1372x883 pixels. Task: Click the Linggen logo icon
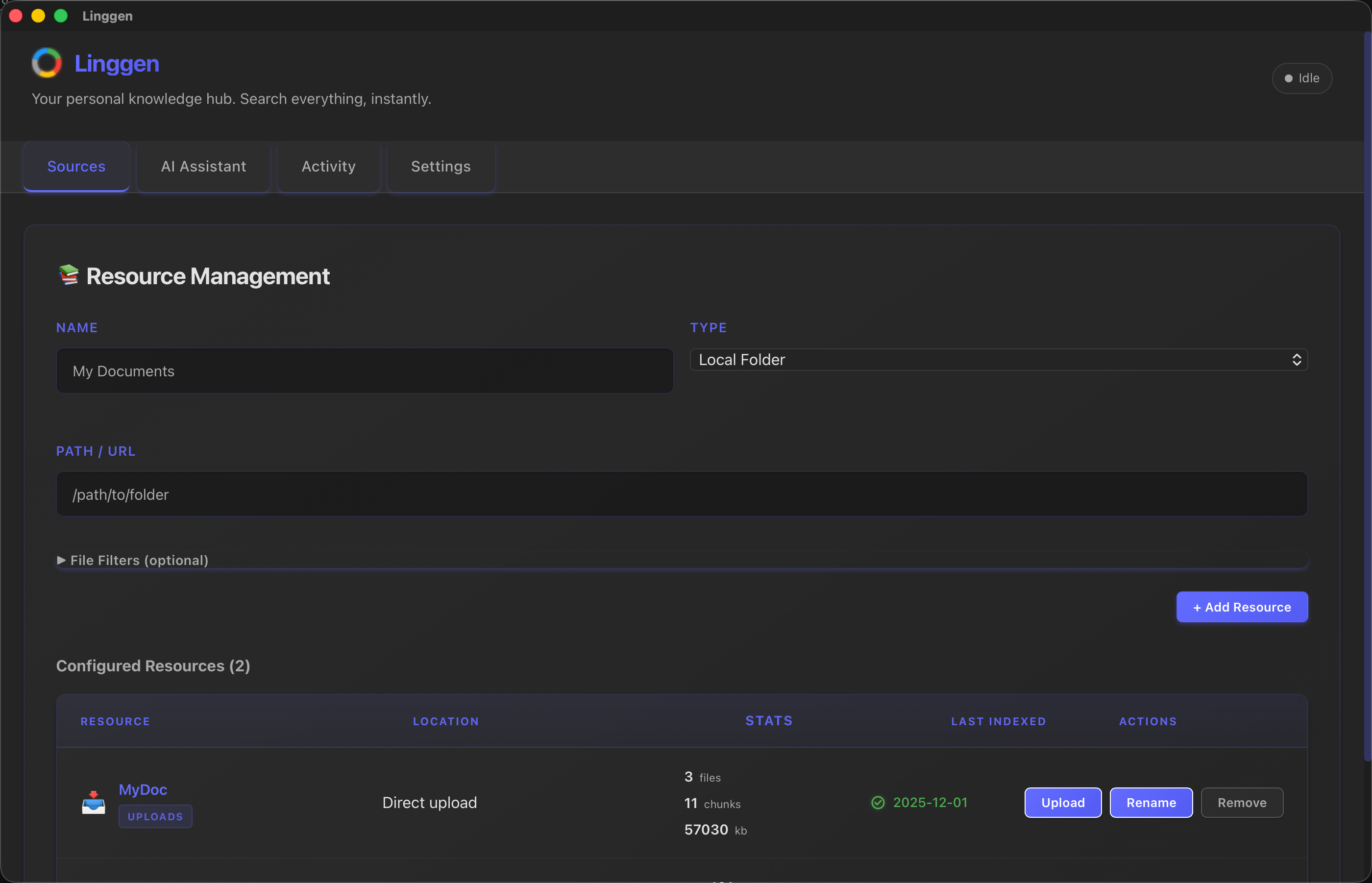pos(47,63)
